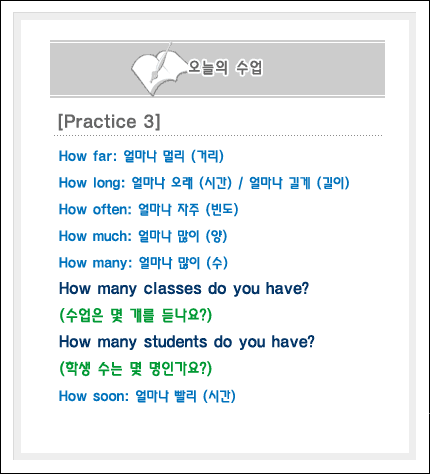Click the dotted divider under Practice 3
430x474 pixels.
pyautogui.click(x=218, y=136)
